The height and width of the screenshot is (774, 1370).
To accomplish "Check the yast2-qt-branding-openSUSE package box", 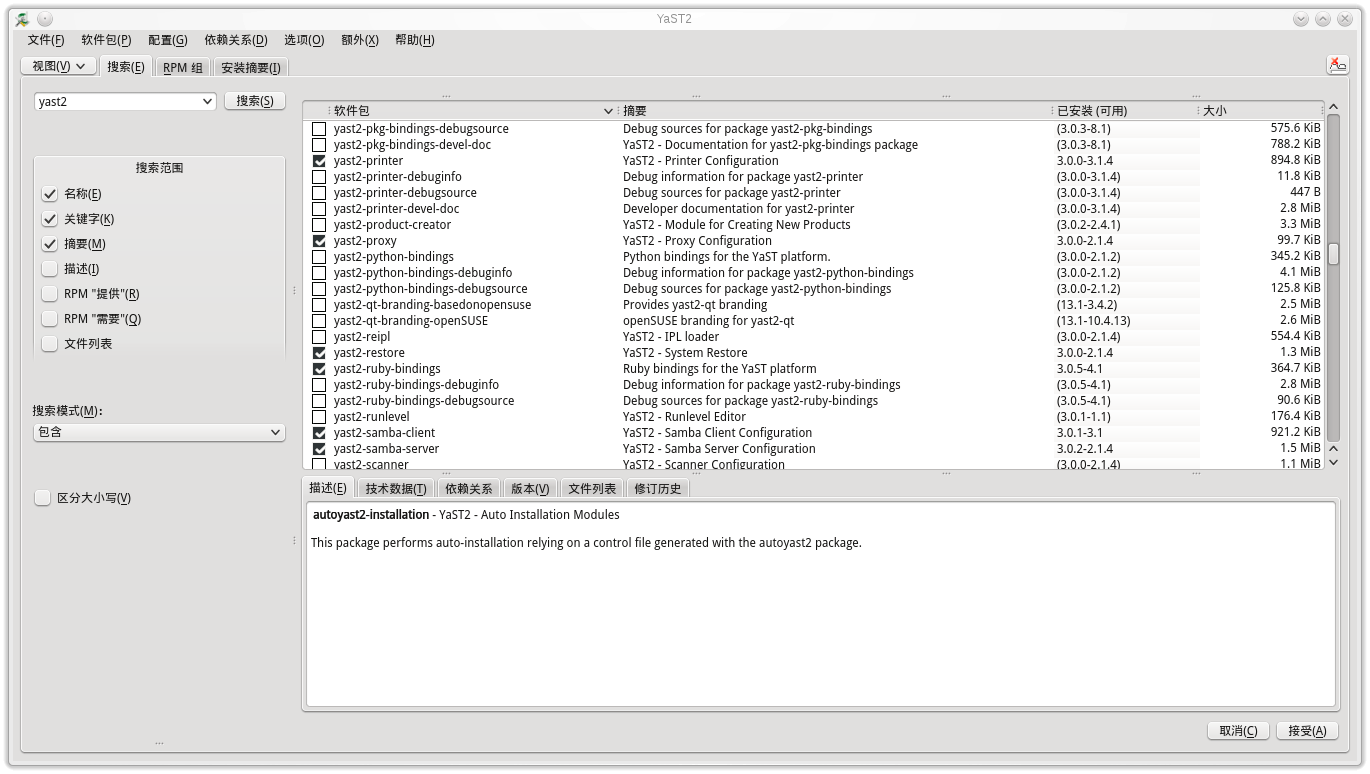I will point(319,321).
